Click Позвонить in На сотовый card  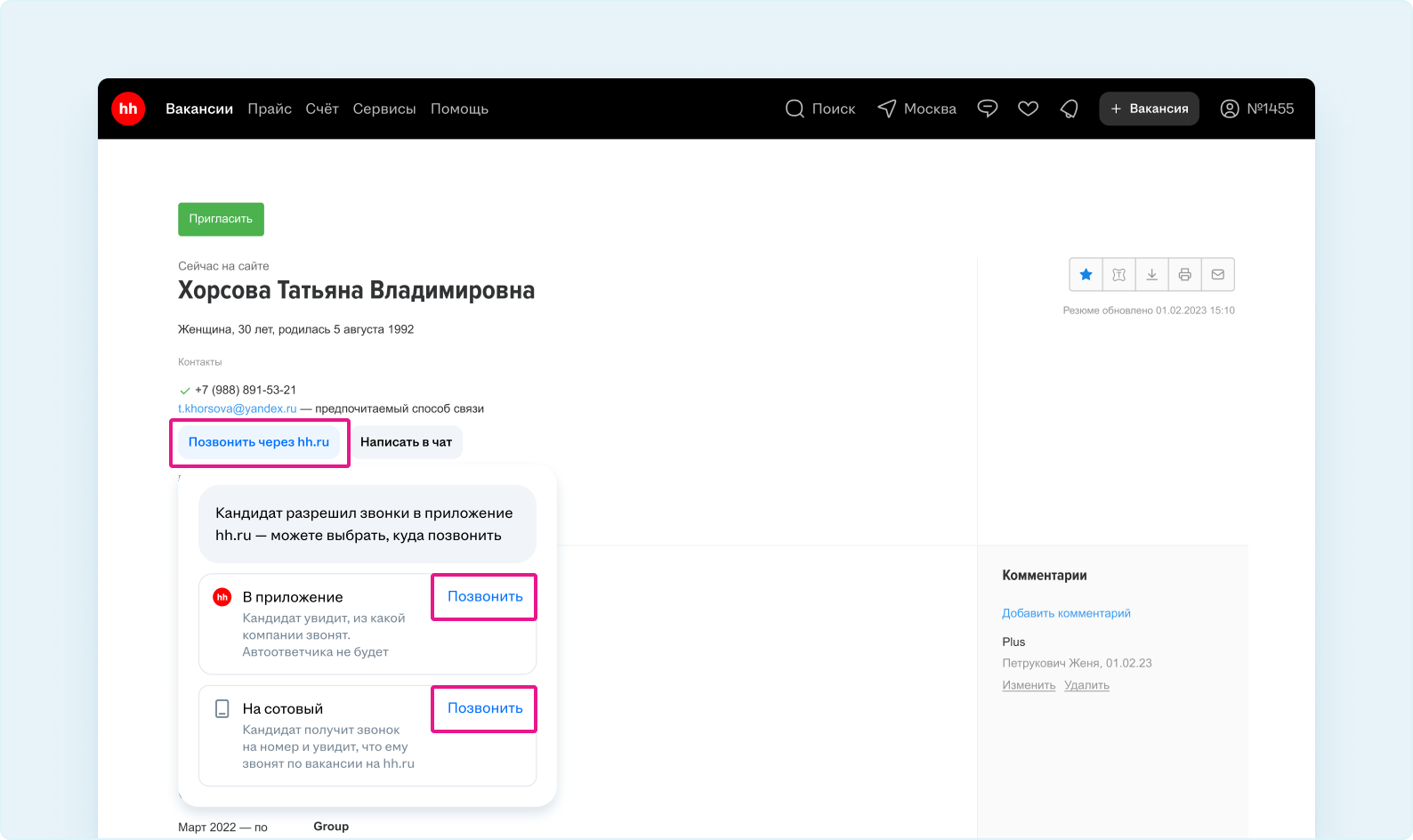485,708
